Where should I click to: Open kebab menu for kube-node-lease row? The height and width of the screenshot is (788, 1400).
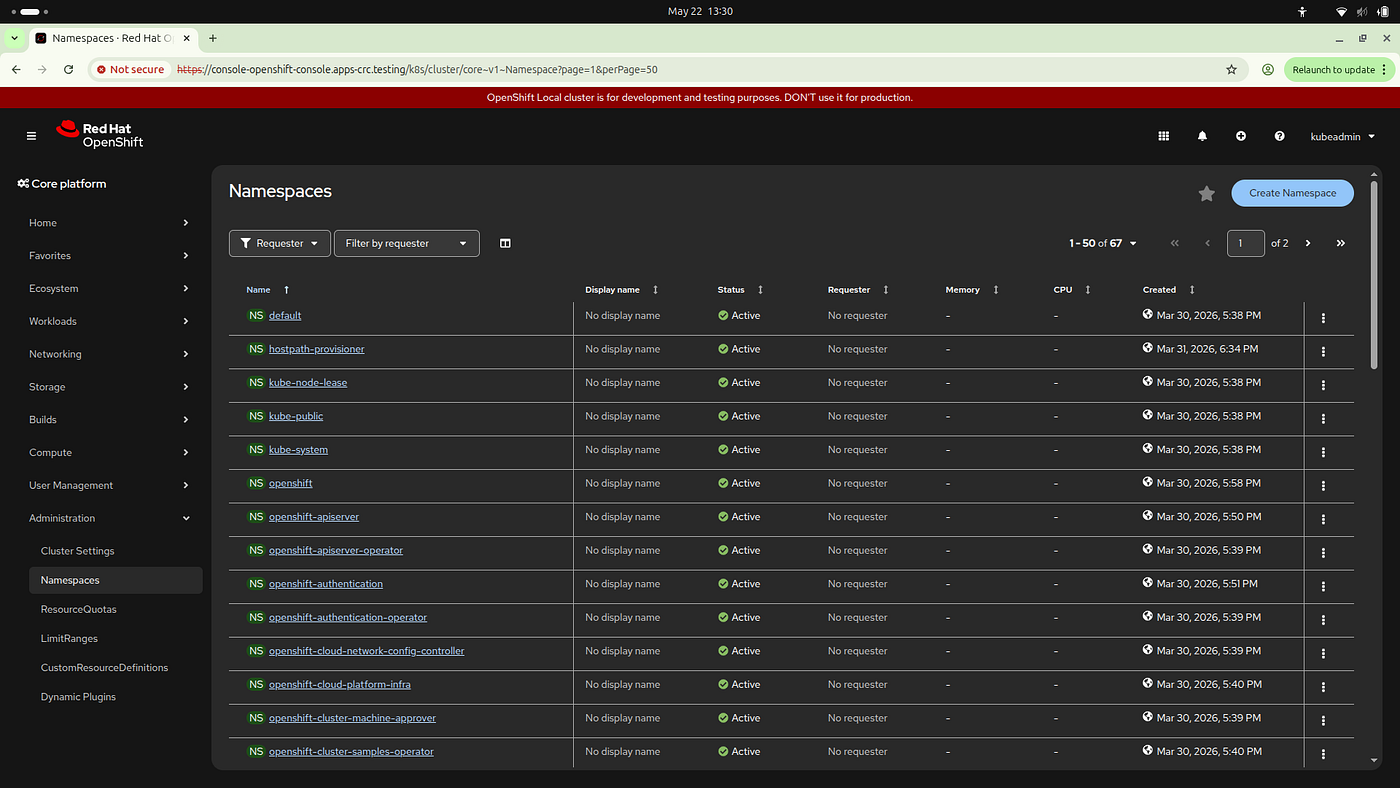pyautogui.click(x=1323, y=385)
